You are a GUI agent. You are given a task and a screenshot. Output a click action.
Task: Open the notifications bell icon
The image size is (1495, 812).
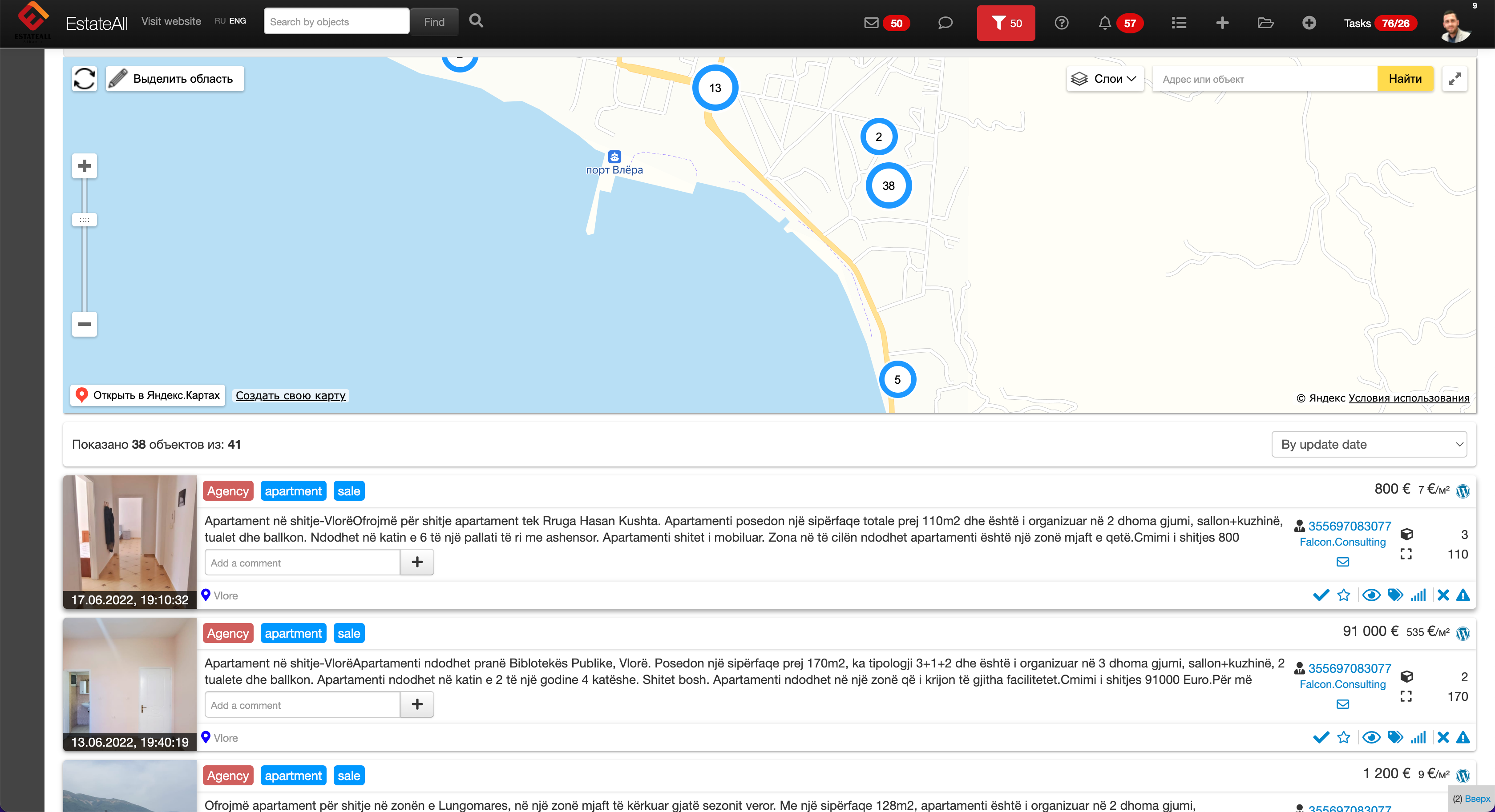click(x=1104, y=23)
